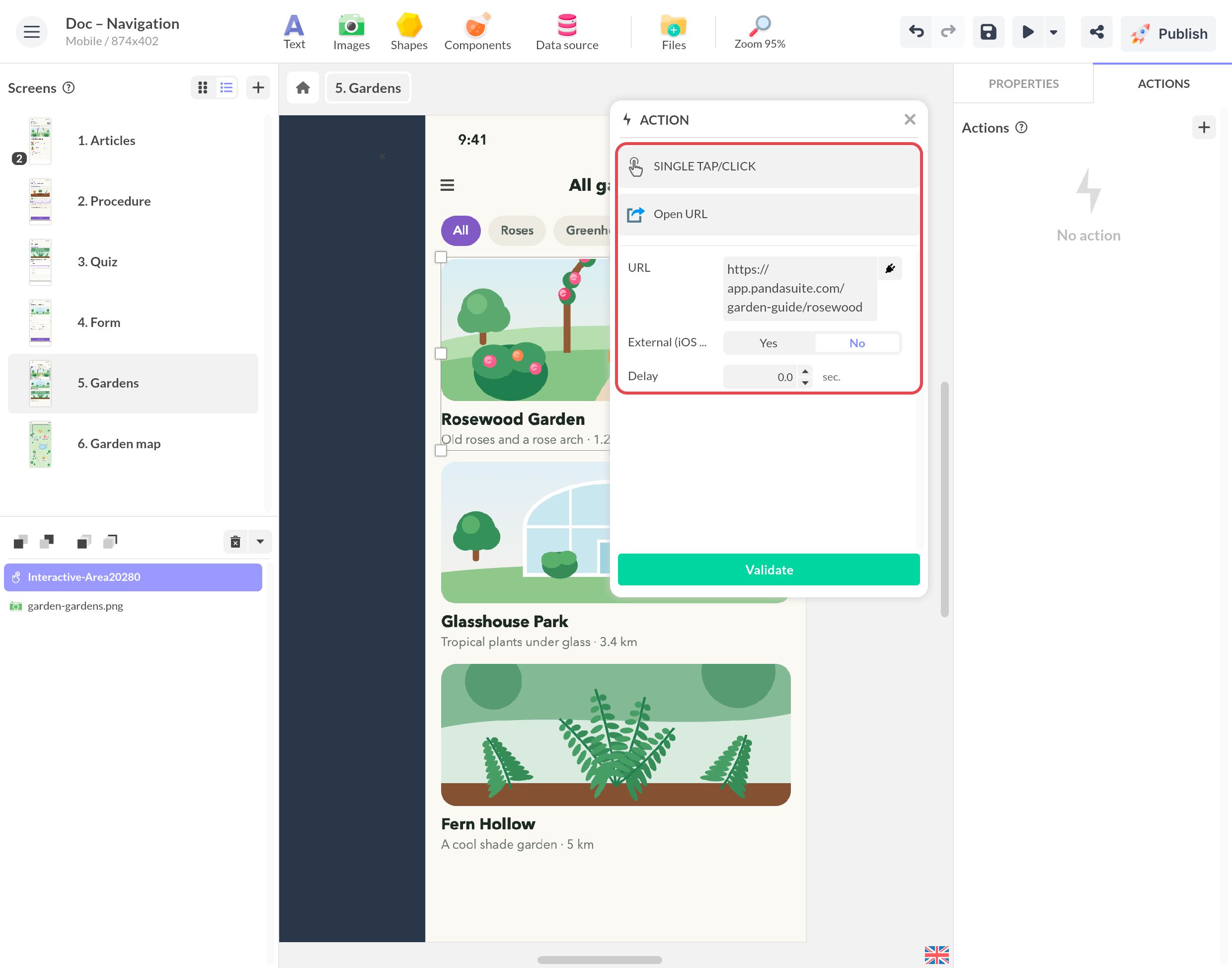Switch to the ACTIONS tab
The width and height of the screenshot is (1232, 968).
(1163, 84)
